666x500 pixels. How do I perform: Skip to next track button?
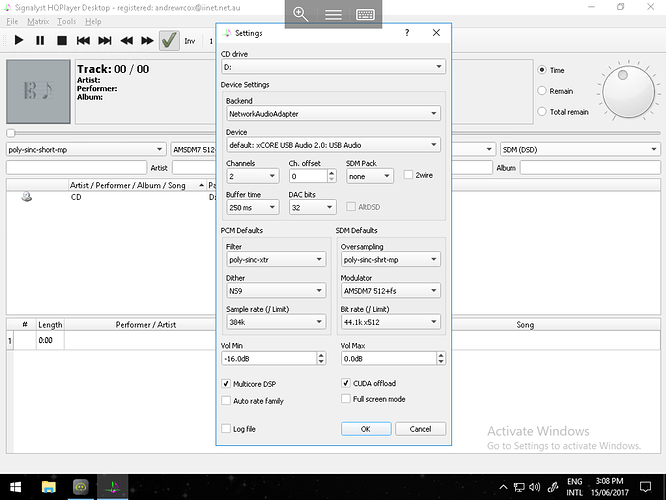pos(105,40)
